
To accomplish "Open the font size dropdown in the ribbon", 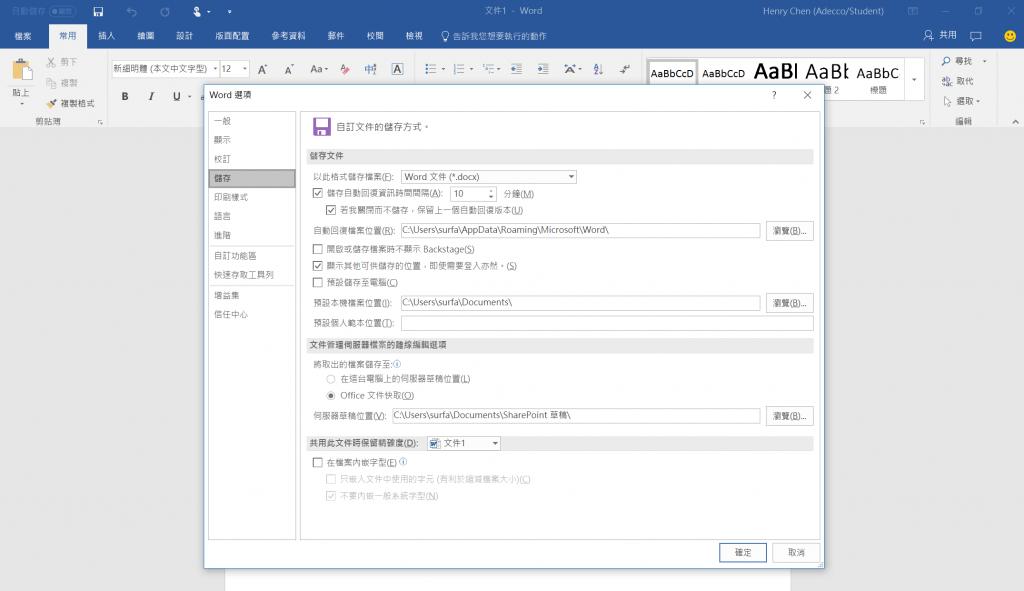I will [x=245, y=70].
